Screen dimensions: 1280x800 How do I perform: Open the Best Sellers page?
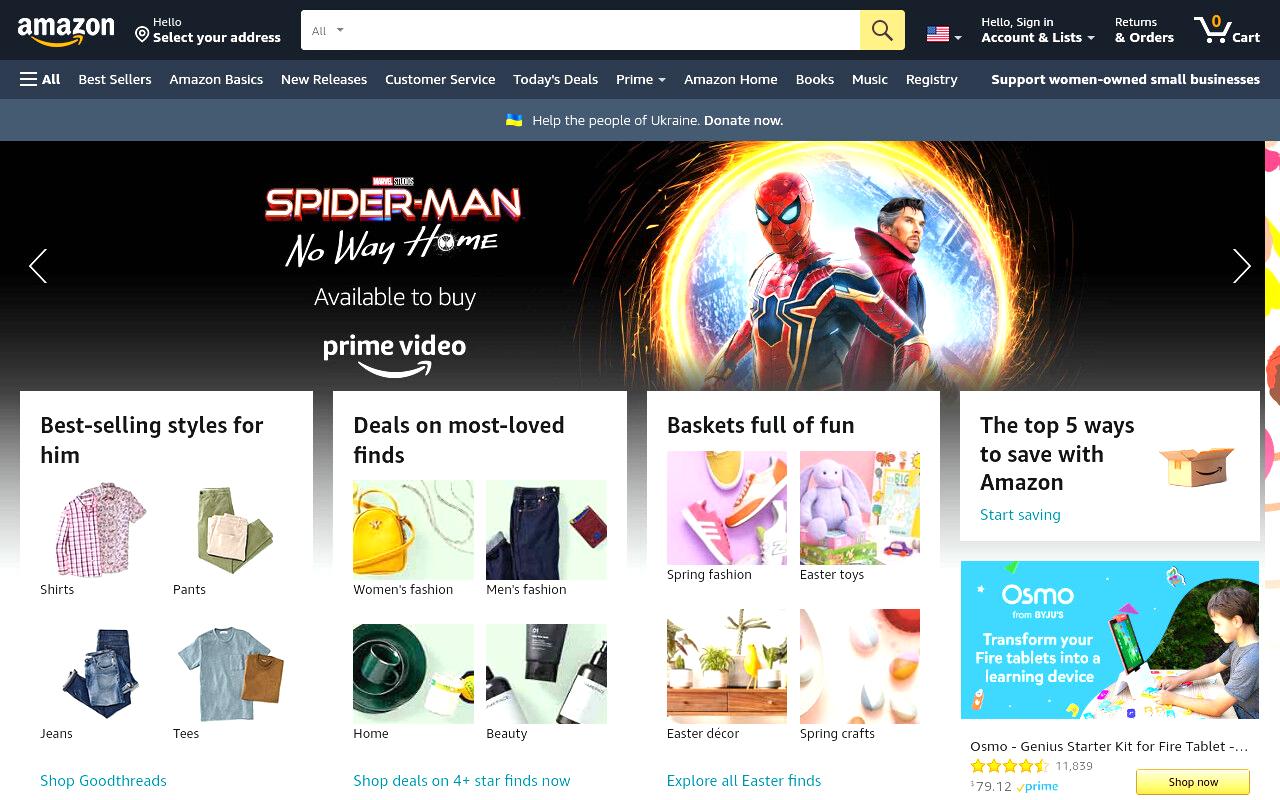point(115,79)
